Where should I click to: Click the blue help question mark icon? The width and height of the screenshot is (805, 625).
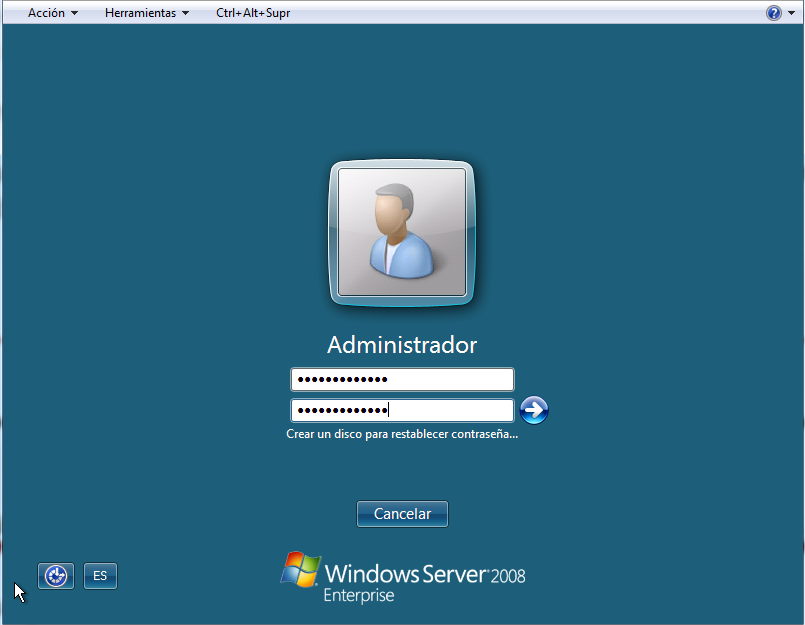click(x=773, y=13)
